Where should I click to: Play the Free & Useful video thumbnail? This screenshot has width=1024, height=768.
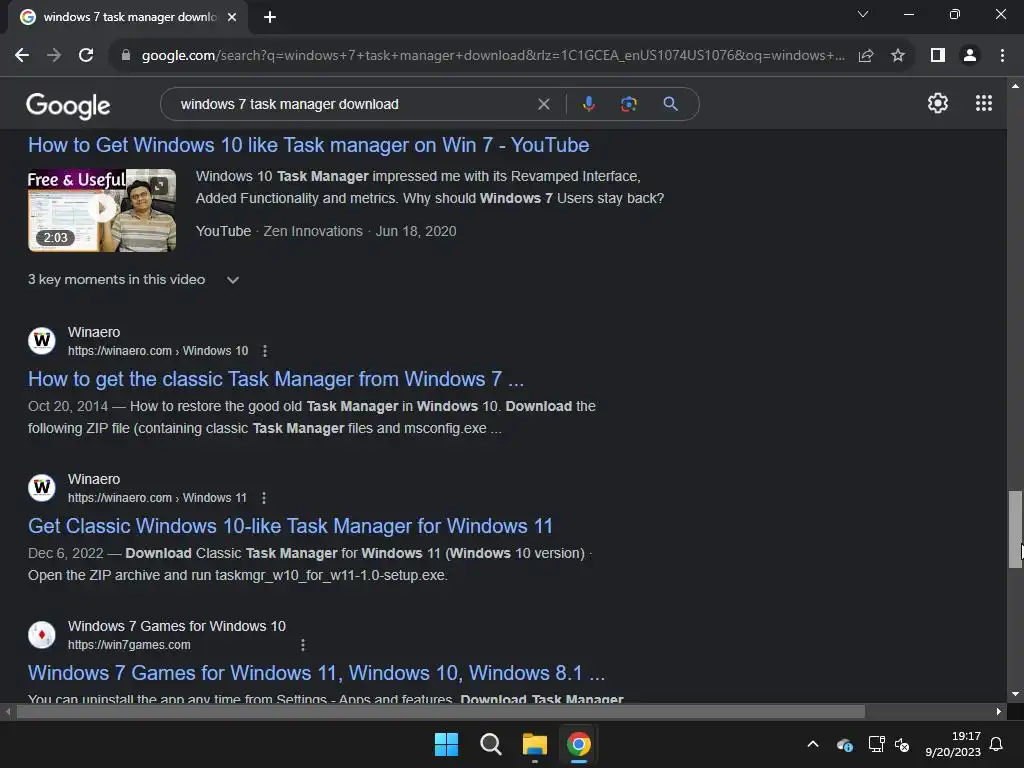[x=102, y=210]
